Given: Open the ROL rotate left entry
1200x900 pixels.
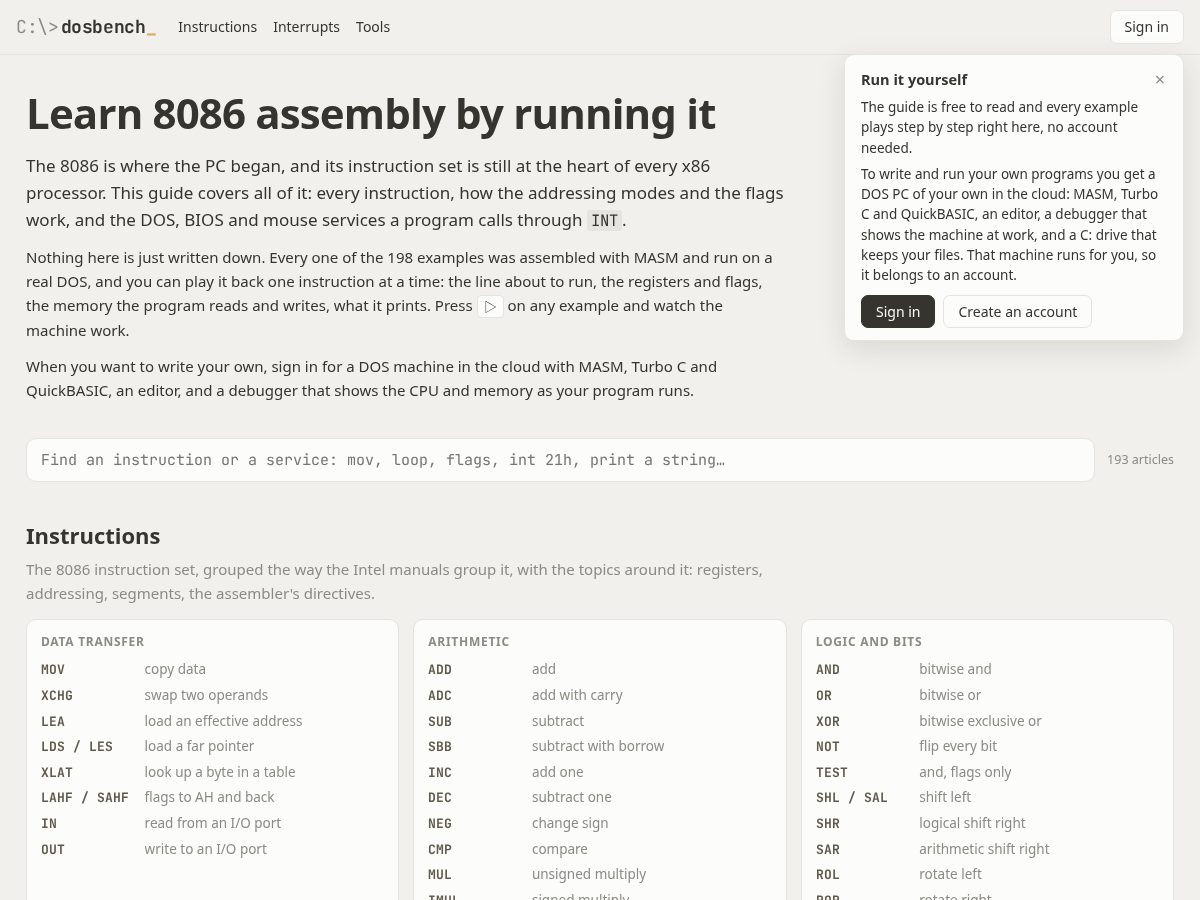Looking at the screenshot, I should click(x=987, y=874).
